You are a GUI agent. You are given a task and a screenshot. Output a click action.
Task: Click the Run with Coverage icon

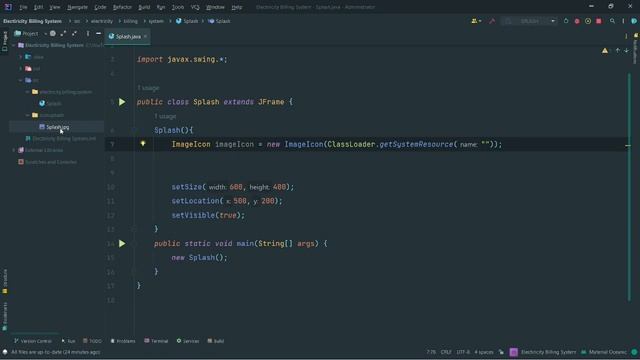pos(588,21)
